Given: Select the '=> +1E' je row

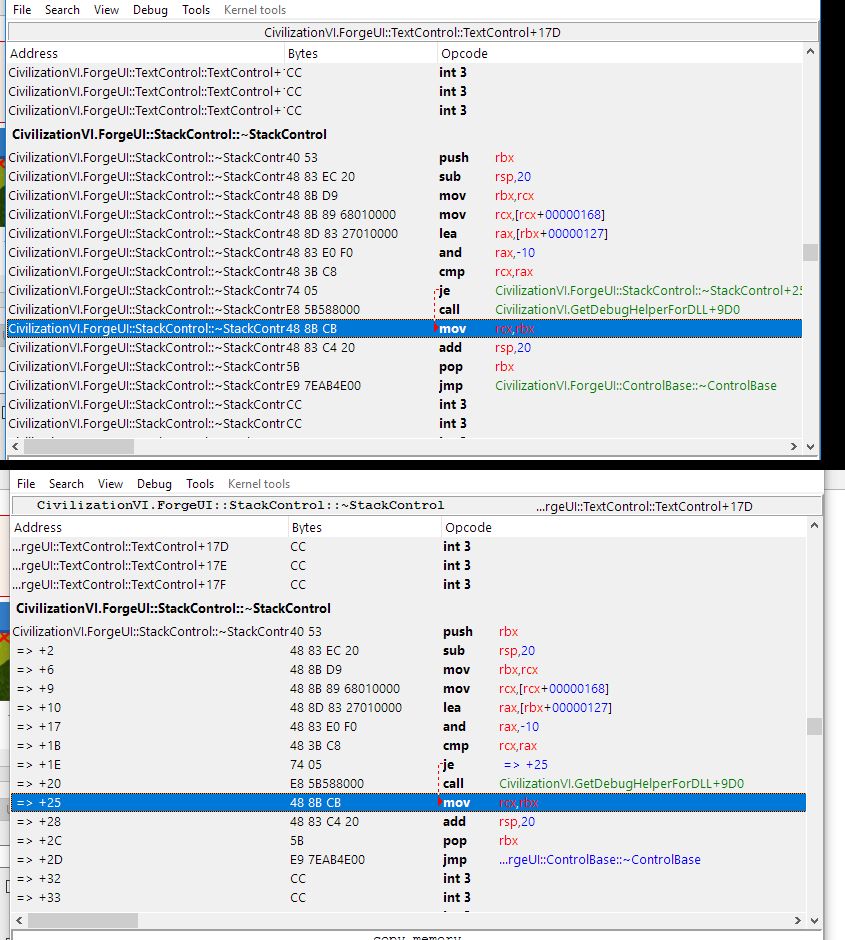Looking at the screenshot, I should [x=409, y=764].
